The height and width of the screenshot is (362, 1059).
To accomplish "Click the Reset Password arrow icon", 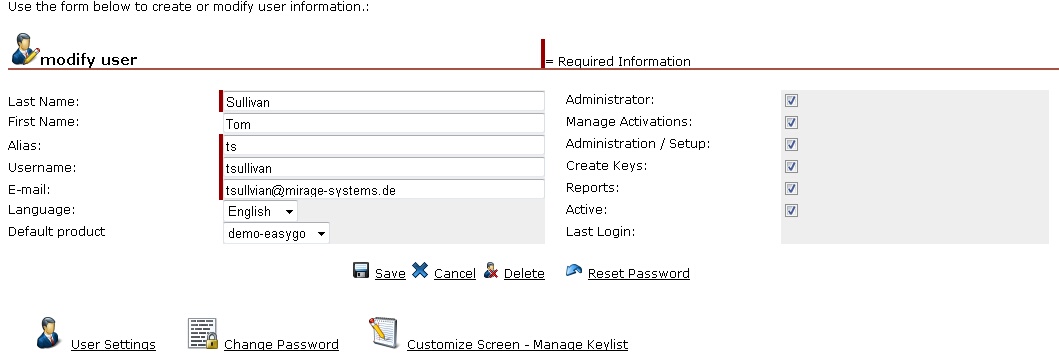I will tap(573, 270).
